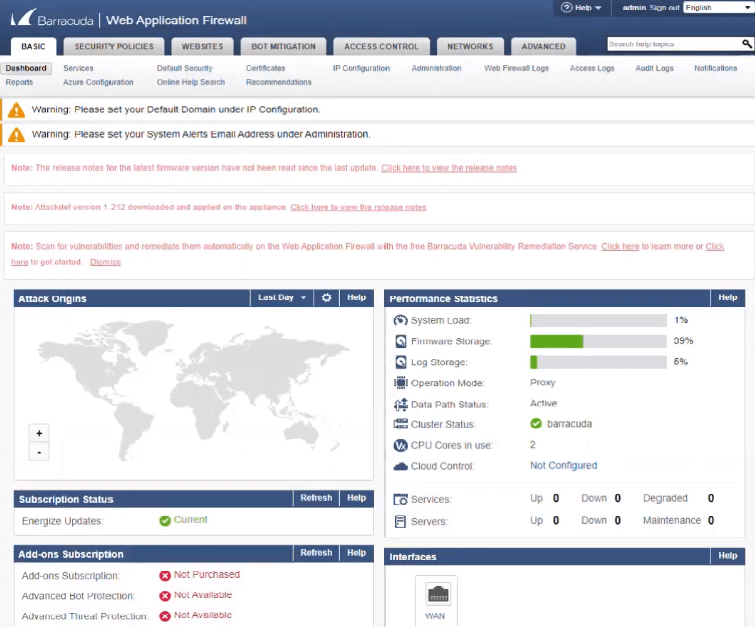Open the Administration page
Screen dimensions: 755x627
tap(436, 68)
